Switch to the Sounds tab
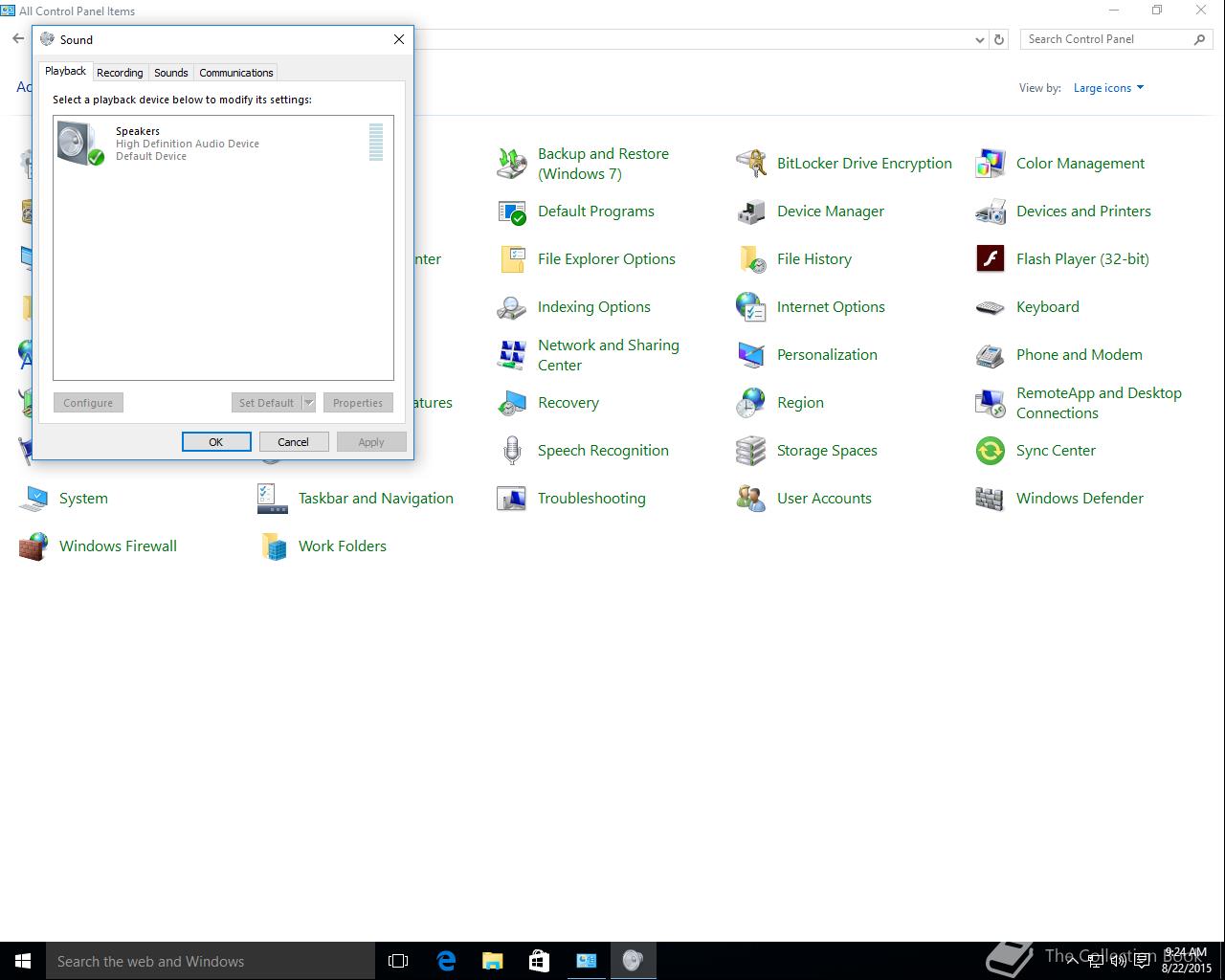1225x980 pixels. point(171,73)
